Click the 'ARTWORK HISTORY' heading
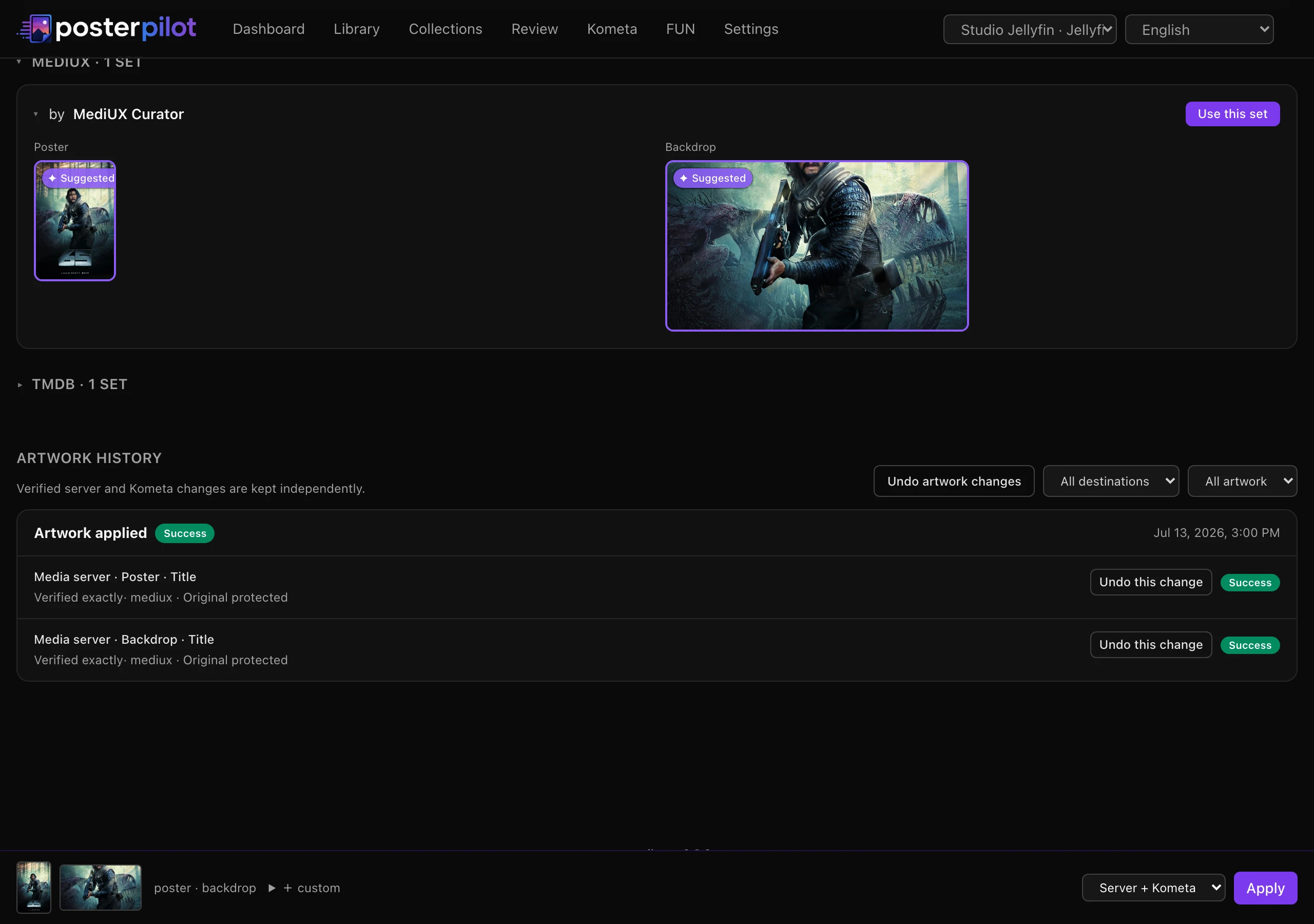This screenshot has width=1314, height=924. tap(89, 458)
